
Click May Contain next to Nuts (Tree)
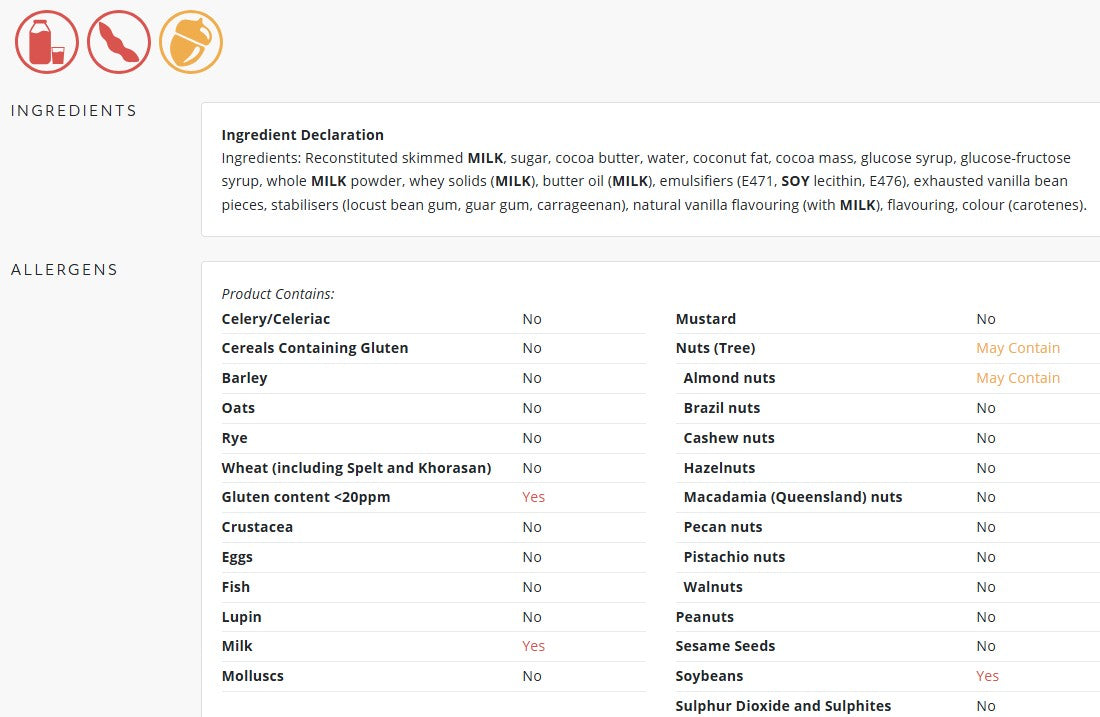(x=1017, y=348)
